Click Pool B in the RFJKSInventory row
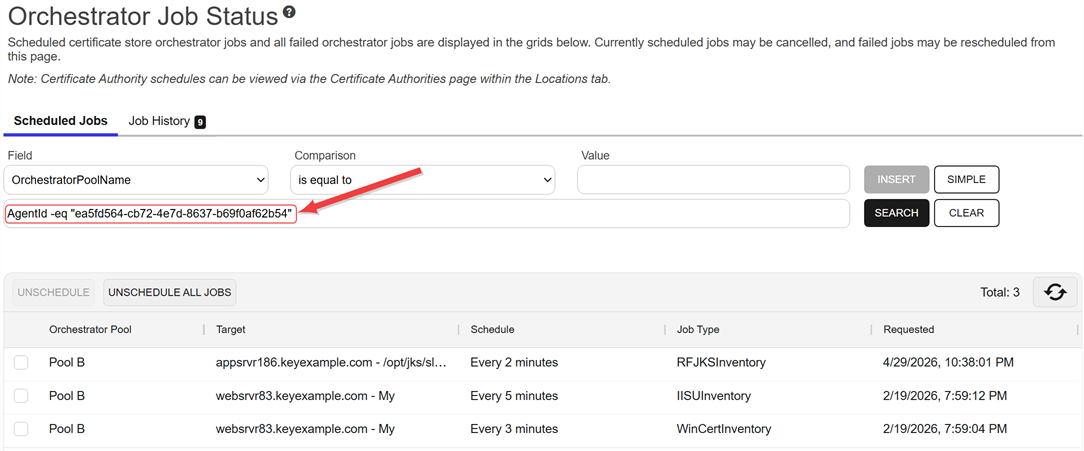The image size is (1084, 451). [67, 362]
